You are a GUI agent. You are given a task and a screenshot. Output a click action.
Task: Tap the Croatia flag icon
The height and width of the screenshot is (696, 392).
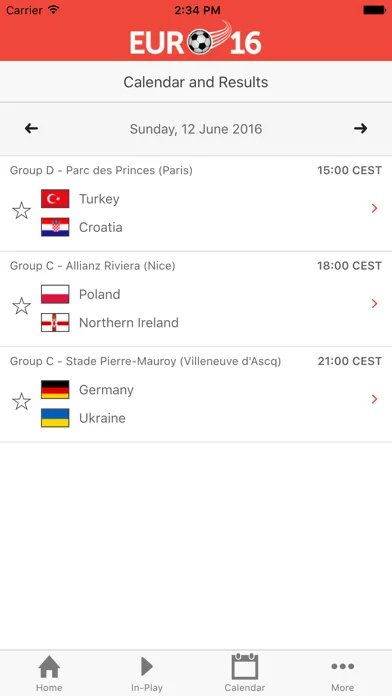tap(55, 227)
